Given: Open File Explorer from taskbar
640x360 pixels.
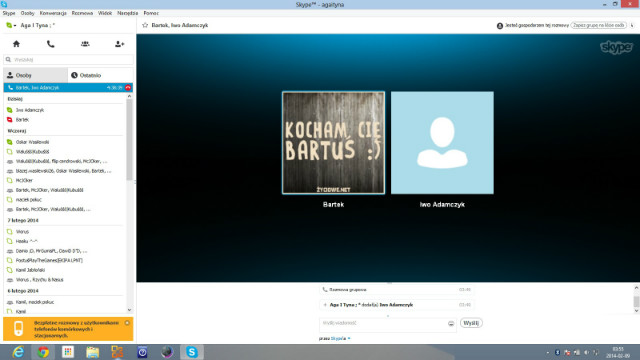Looking at the screenshot, I should (93, 352).
